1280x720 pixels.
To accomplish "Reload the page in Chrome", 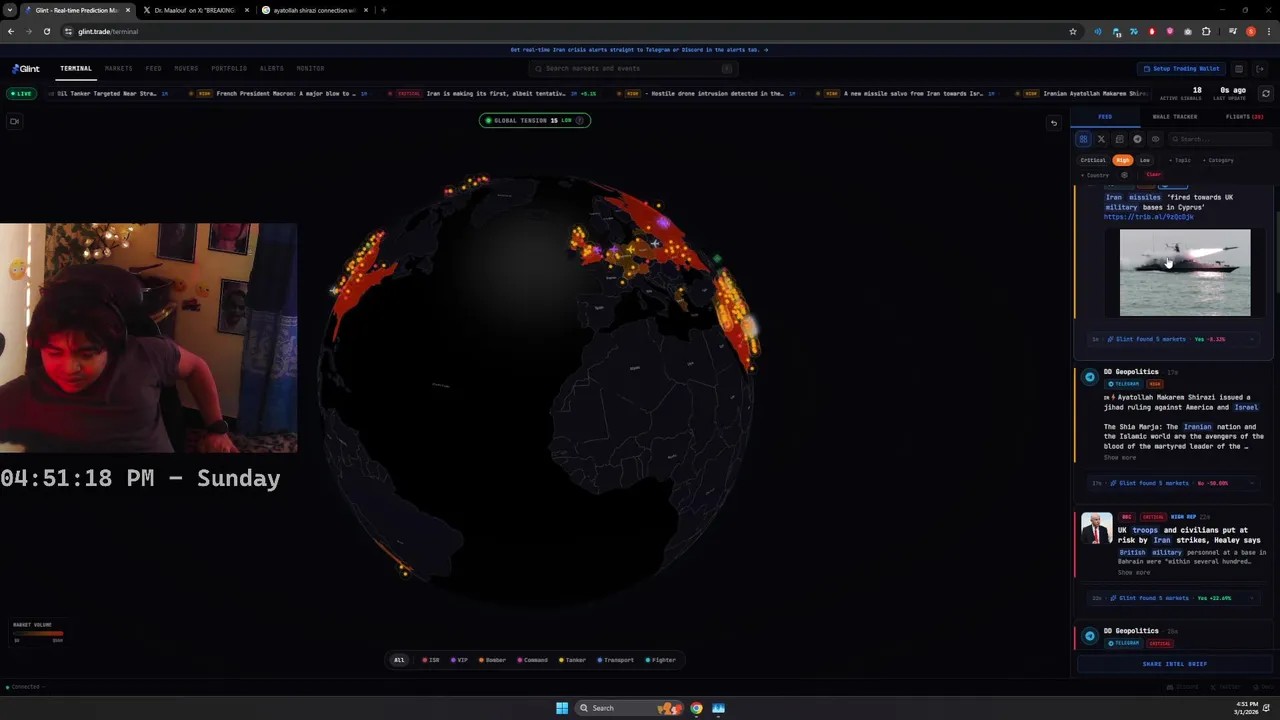I will point(46,31).
